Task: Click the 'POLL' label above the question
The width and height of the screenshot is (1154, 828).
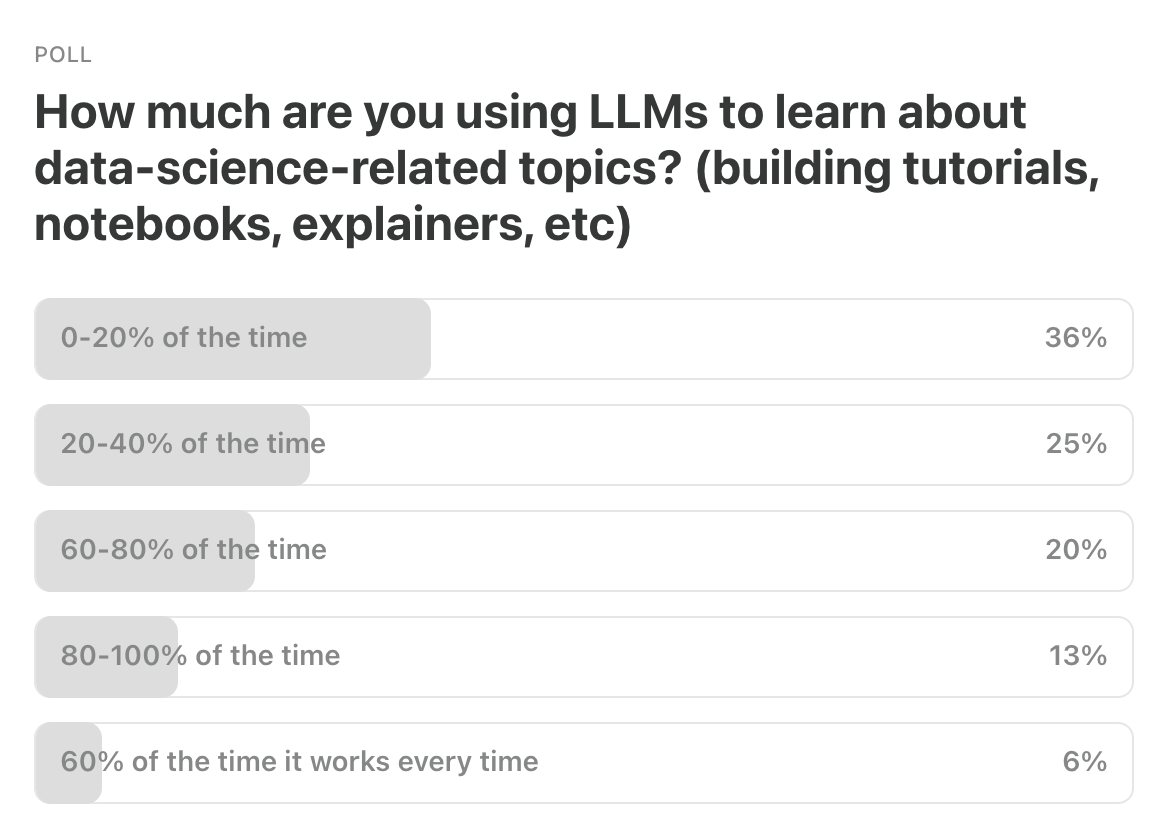Action: click(x=62, y=55)
